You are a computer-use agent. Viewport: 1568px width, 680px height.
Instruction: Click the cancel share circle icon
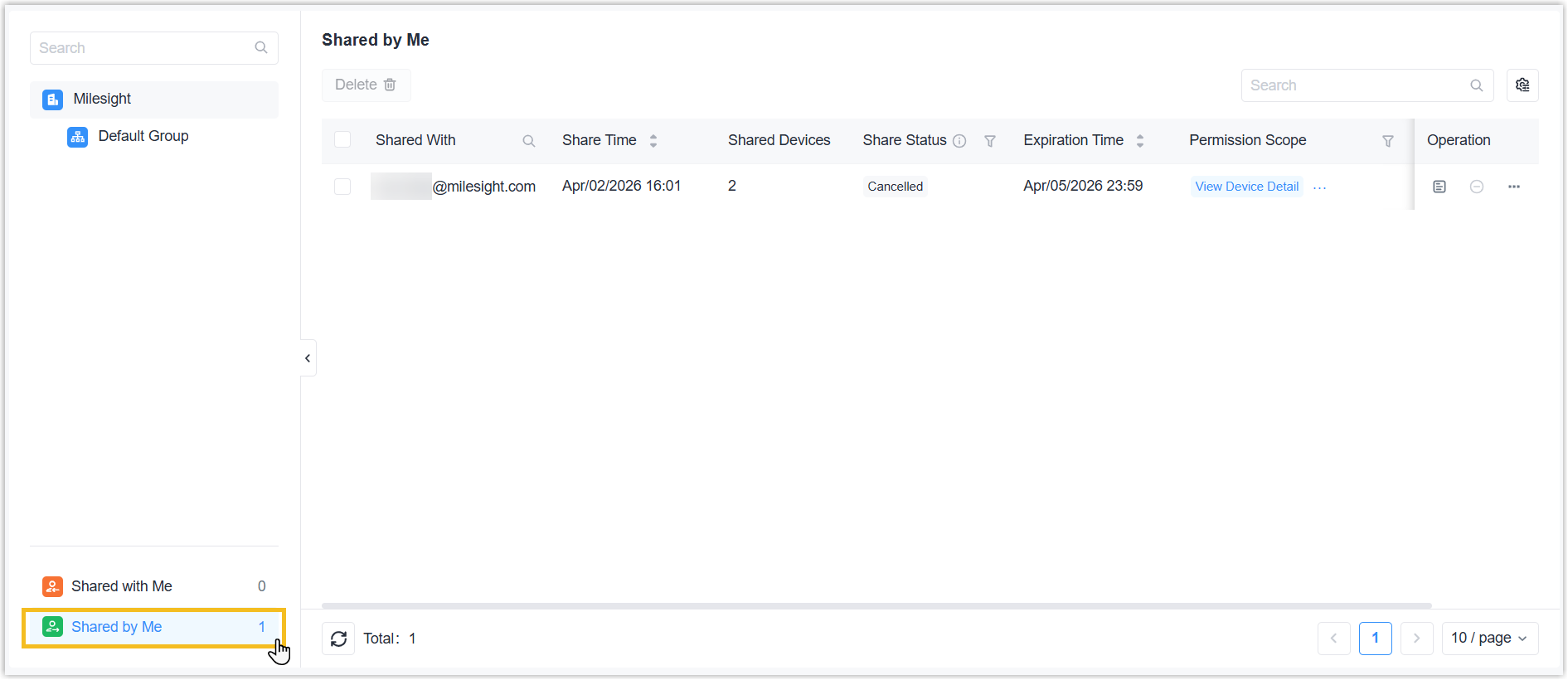1476,187
